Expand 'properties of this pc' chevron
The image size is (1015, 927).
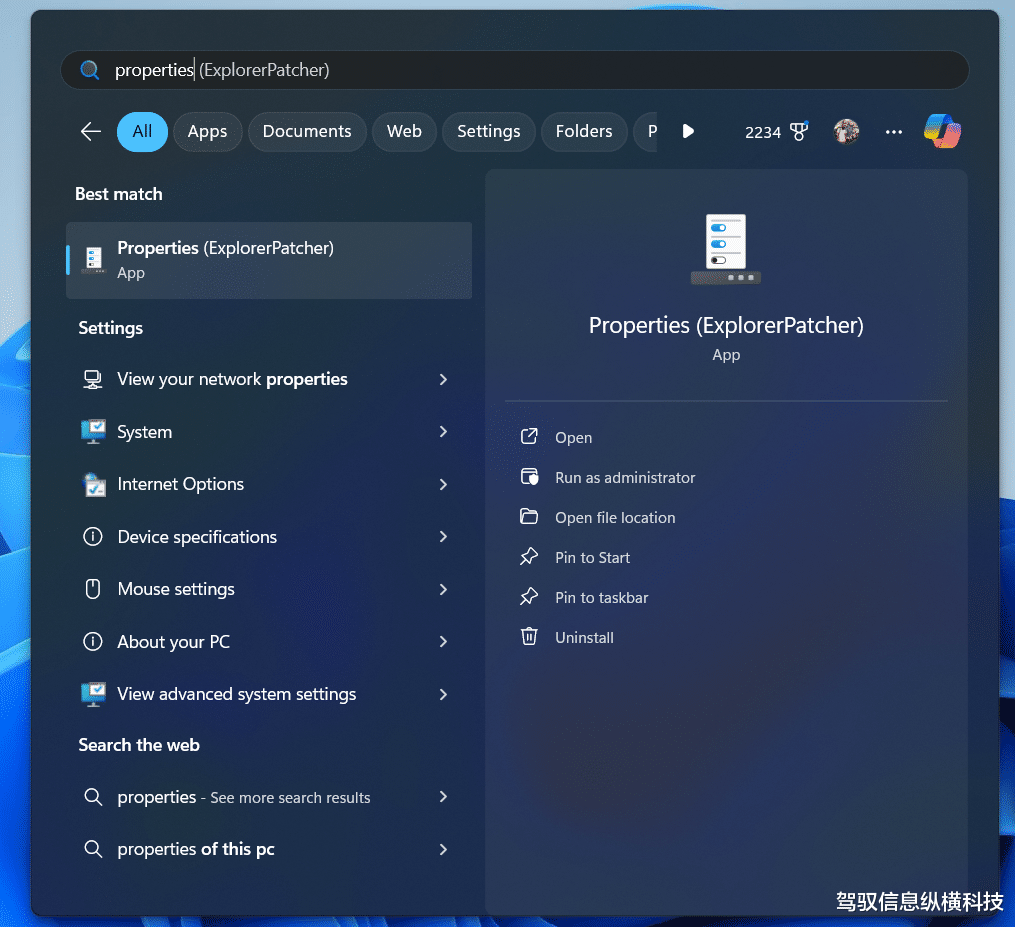[x=443, y=849]
